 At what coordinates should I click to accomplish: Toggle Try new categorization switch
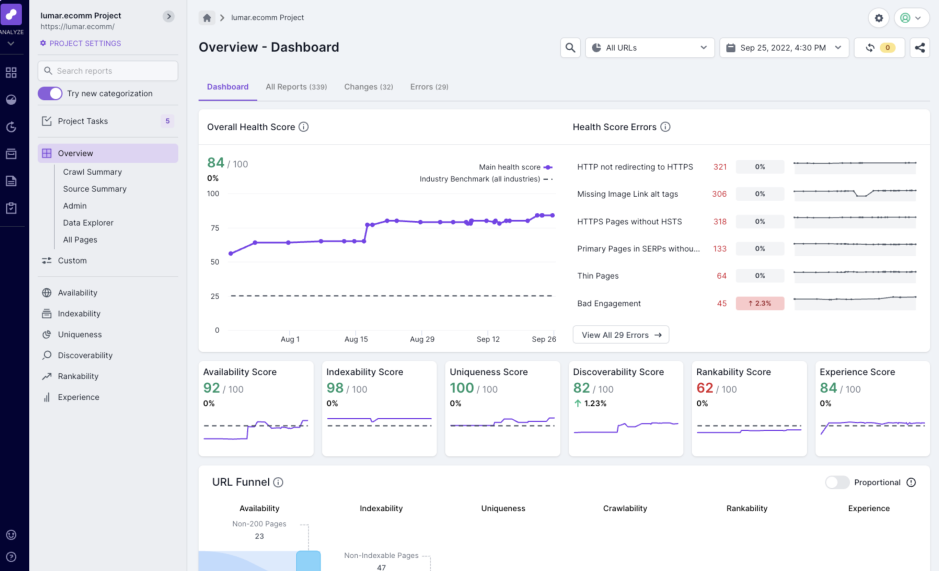pyautogui.click(x=50, y=93)
